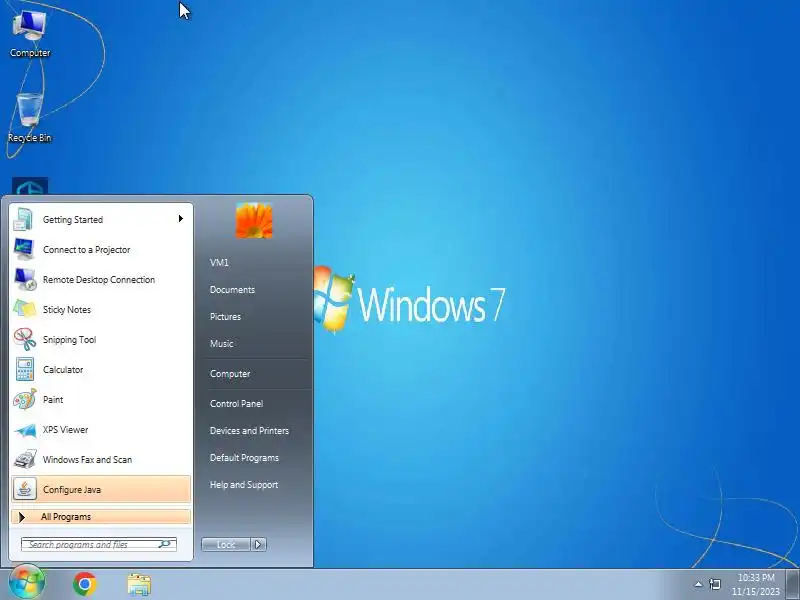This screenshot has height=600, width=800.
Task: Click the "Configure Java" label
Action: coord(72,490)
